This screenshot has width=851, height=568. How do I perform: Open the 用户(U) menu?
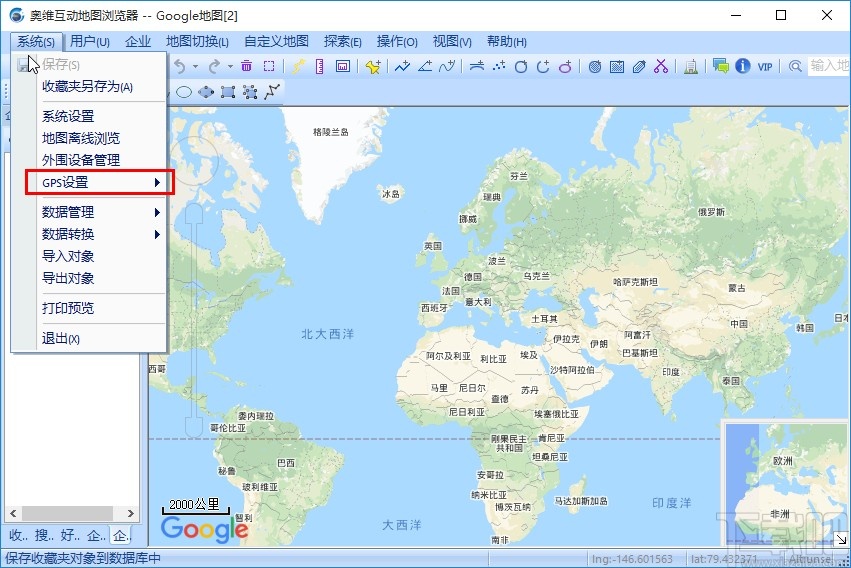[90, 42]
